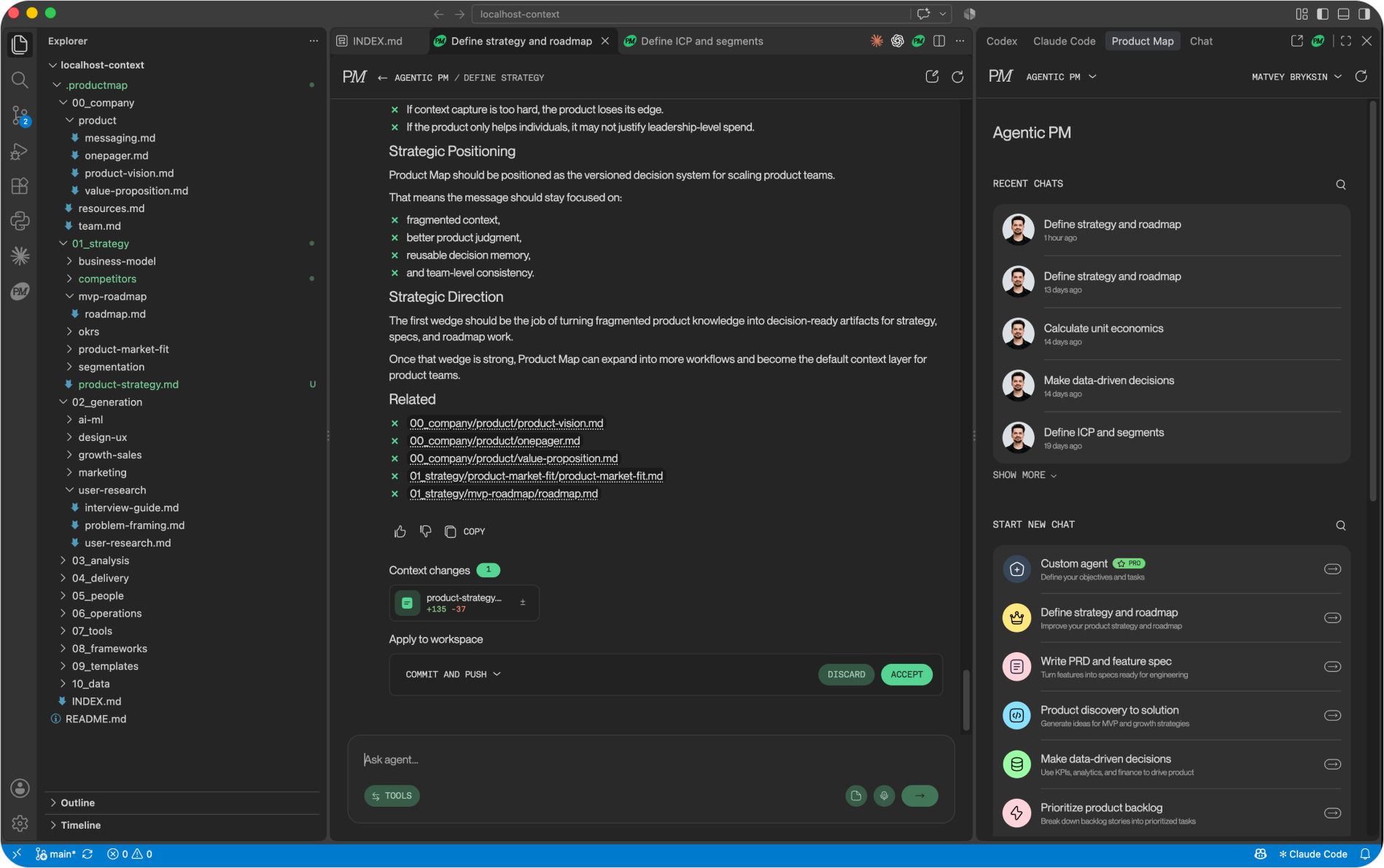1384x868 pixels.
Task: Refresh the Define Strategy chat
Action: (957, 77)
